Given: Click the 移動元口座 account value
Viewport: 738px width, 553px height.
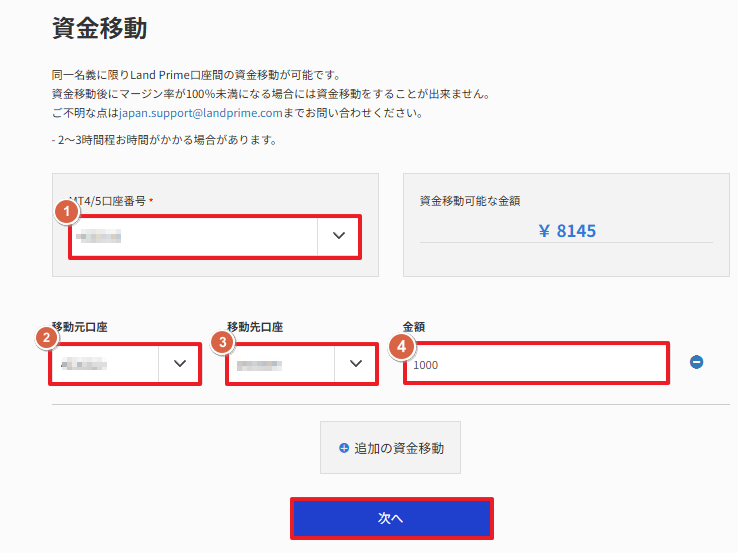Looking at the screenshot, I should (84, 364).
